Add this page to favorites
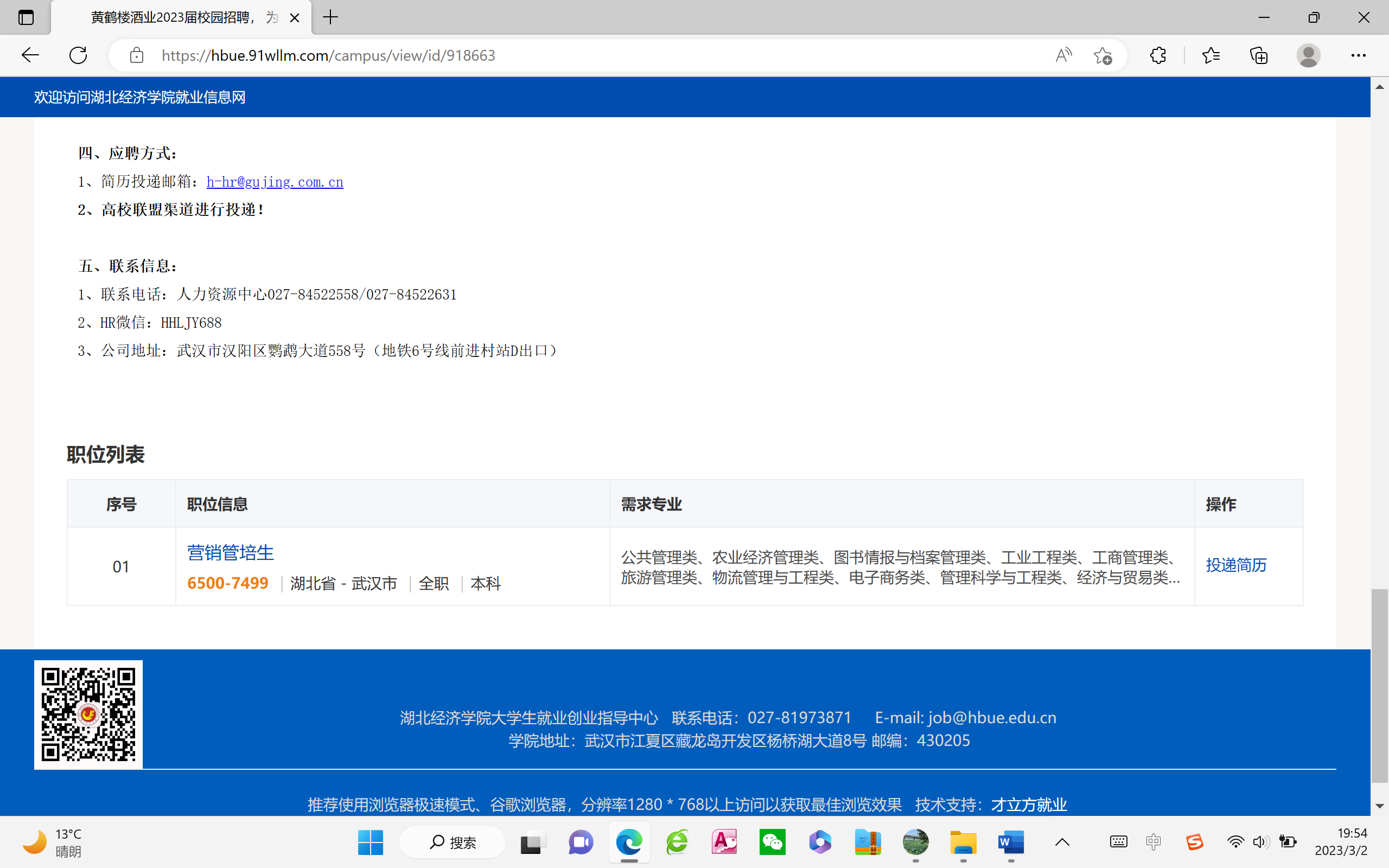The width and height of the screenshot is (1389, 868). point(1102,55)
